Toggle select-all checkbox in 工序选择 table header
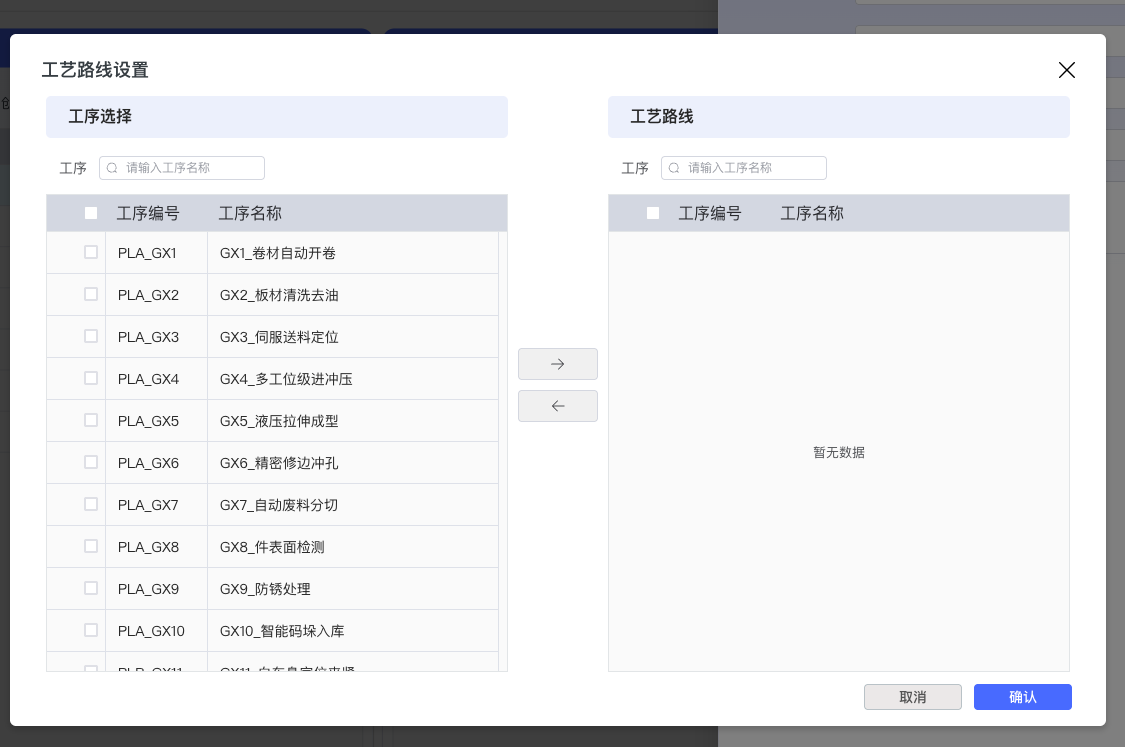The height and width of the screenshot is (747, 1125). pyautogui.click(x=91, y=213)
